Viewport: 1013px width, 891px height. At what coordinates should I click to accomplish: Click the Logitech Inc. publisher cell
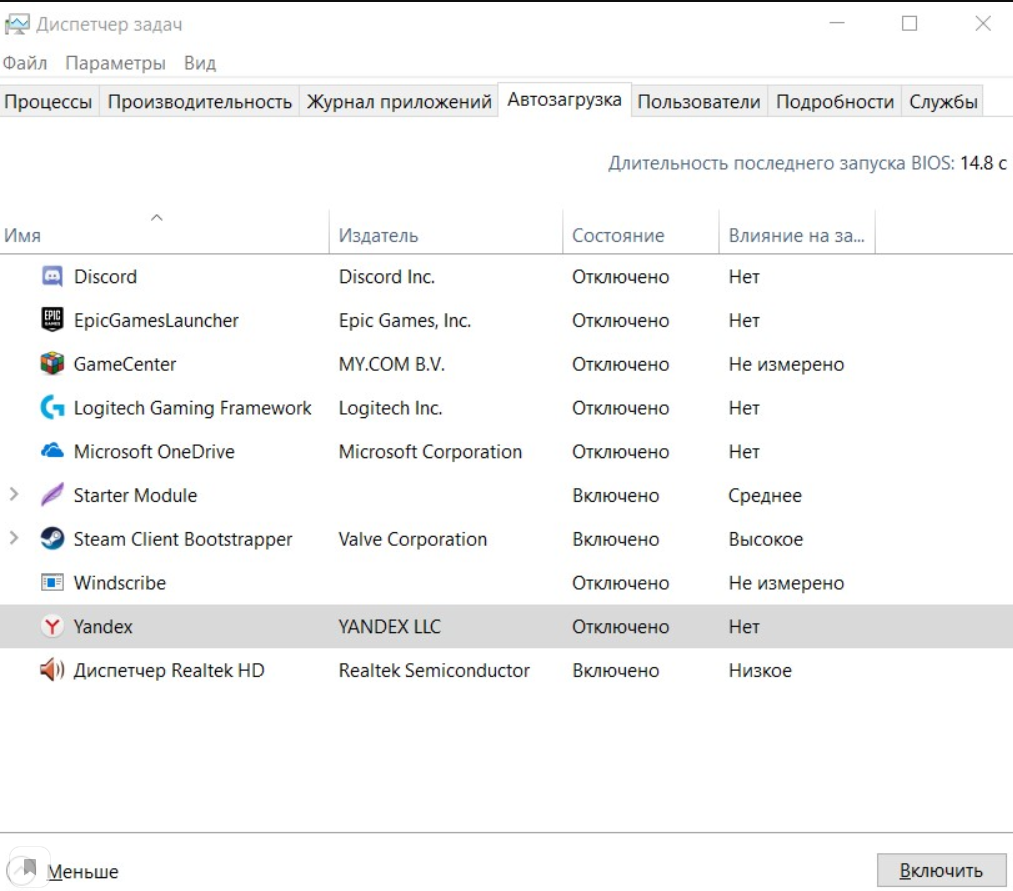click(390, 408)
